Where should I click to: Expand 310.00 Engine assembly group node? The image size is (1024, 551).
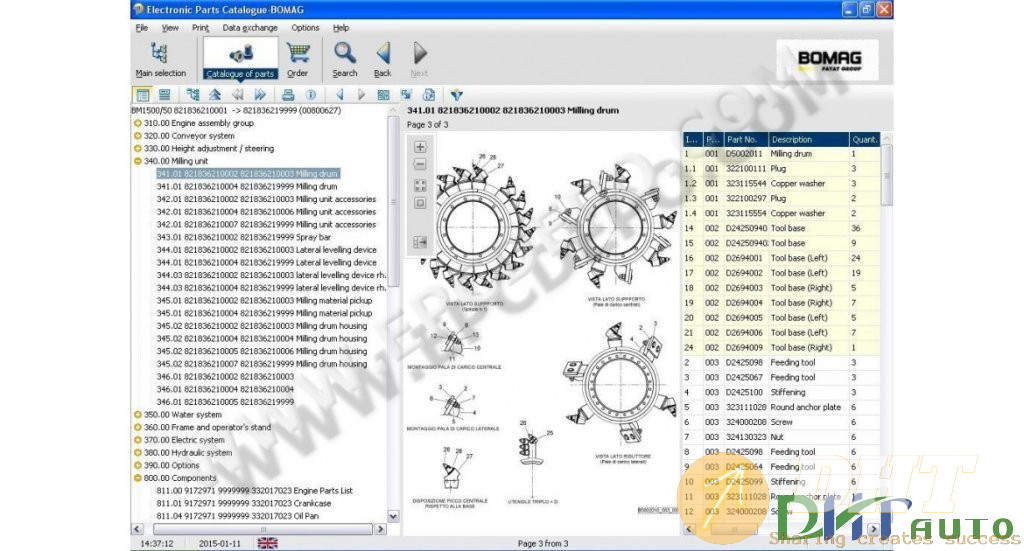click(138, 123)
